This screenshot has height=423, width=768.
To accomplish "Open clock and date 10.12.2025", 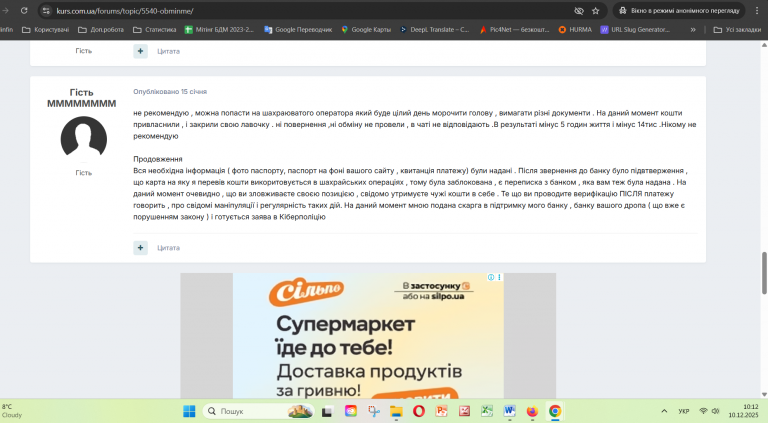I will pyautogui.click(x=743, y=411).
